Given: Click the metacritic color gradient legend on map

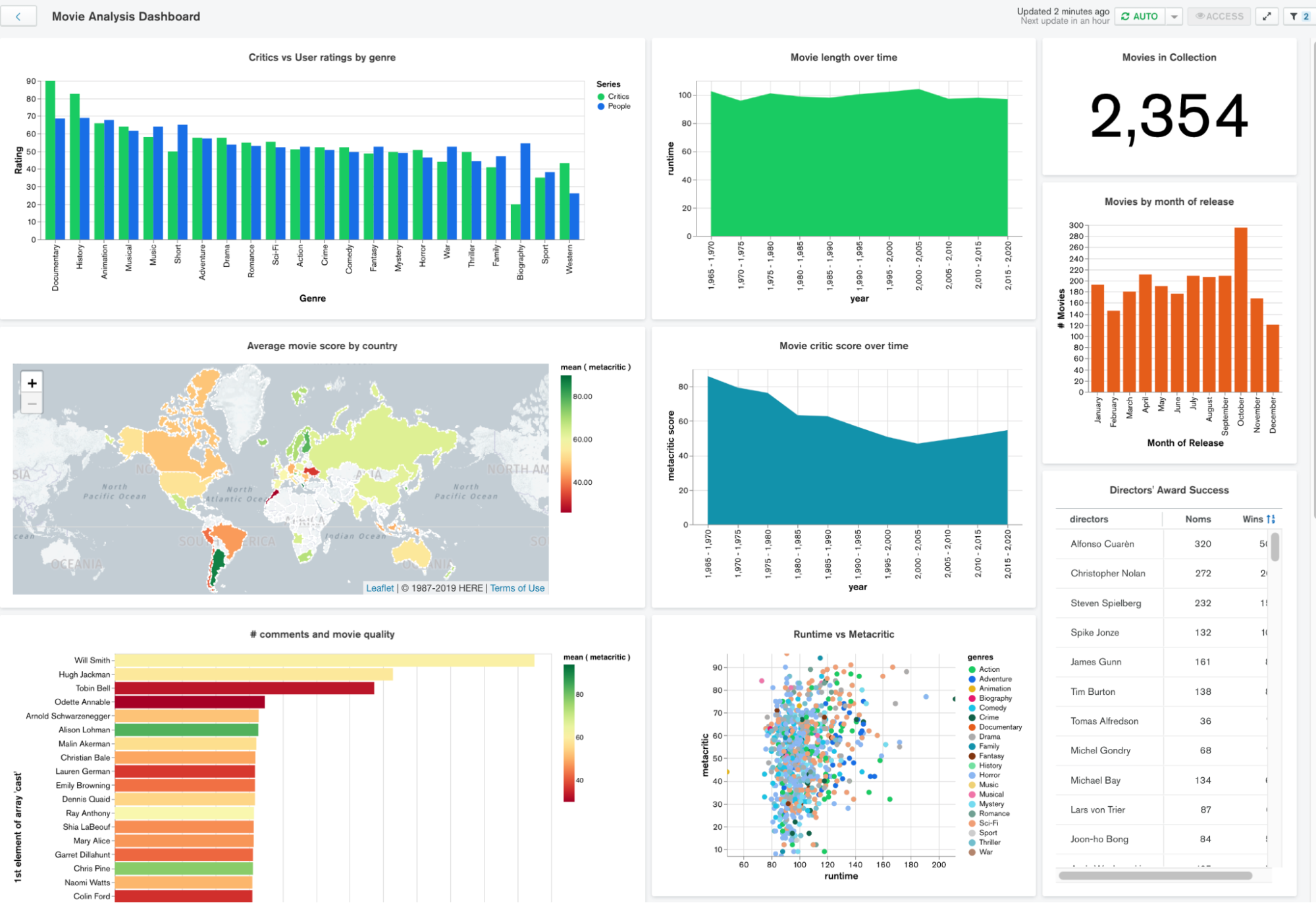Looking at the screenshot, I should pos(566,443).
